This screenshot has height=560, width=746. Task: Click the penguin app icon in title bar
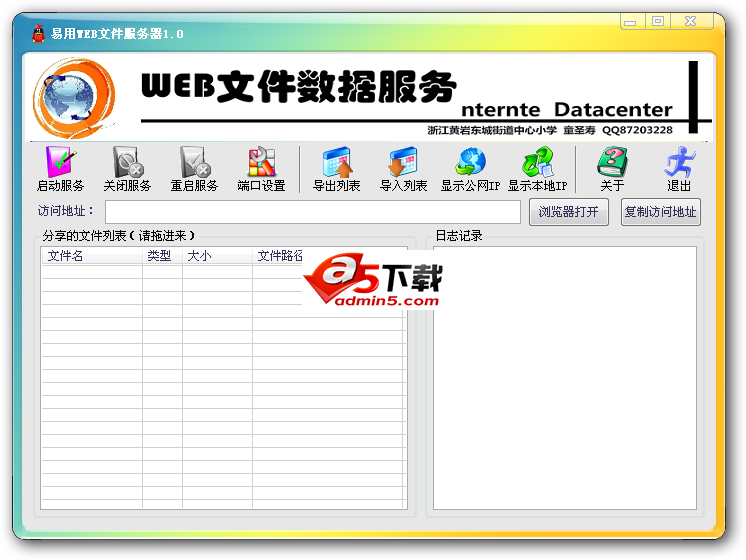click(x=39, y=34)
